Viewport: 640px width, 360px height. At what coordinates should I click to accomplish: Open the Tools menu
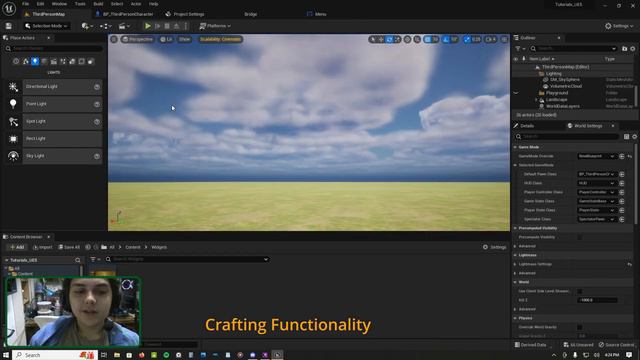pos(80,4)
